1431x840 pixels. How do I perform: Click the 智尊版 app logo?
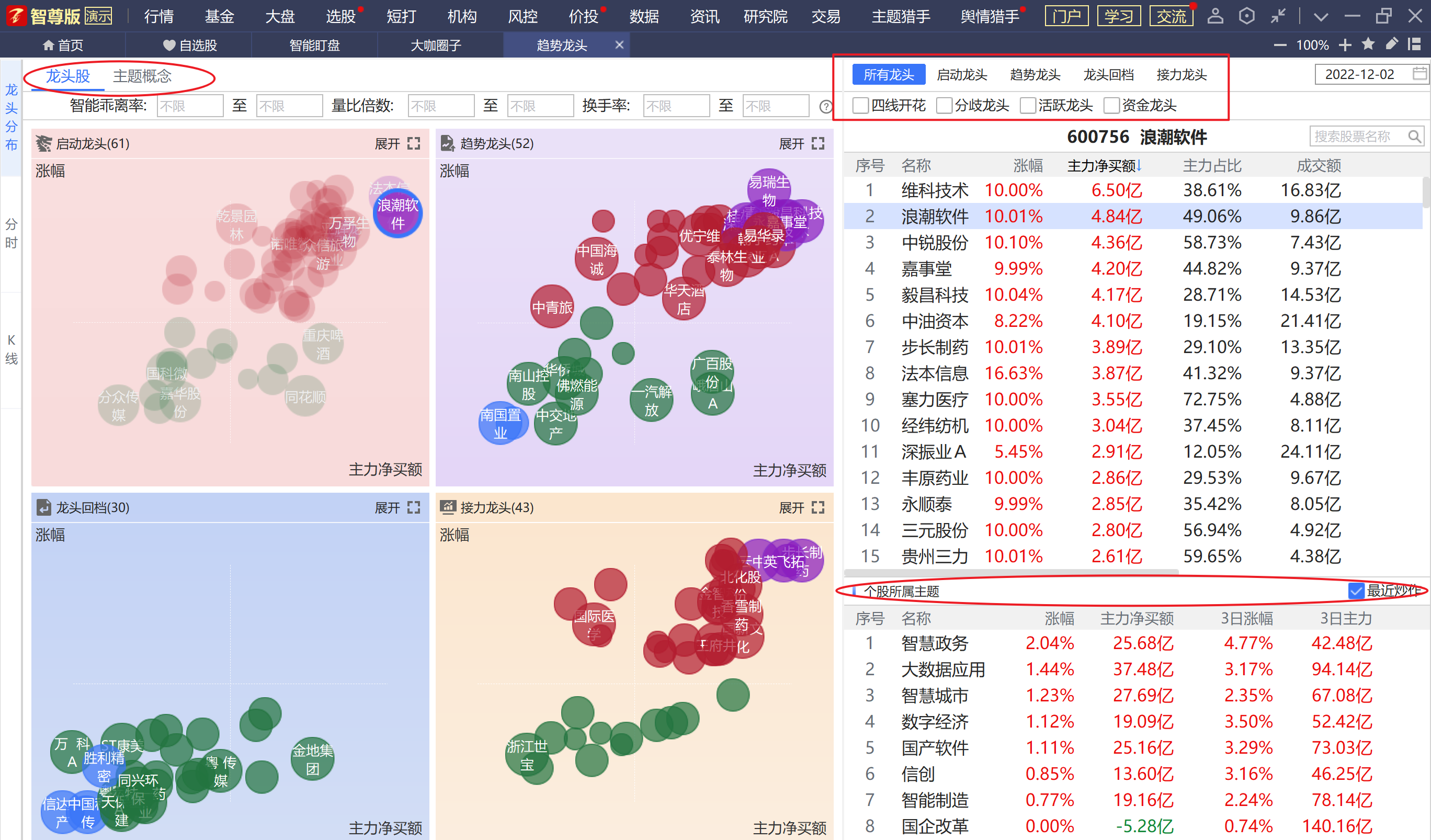16,15
